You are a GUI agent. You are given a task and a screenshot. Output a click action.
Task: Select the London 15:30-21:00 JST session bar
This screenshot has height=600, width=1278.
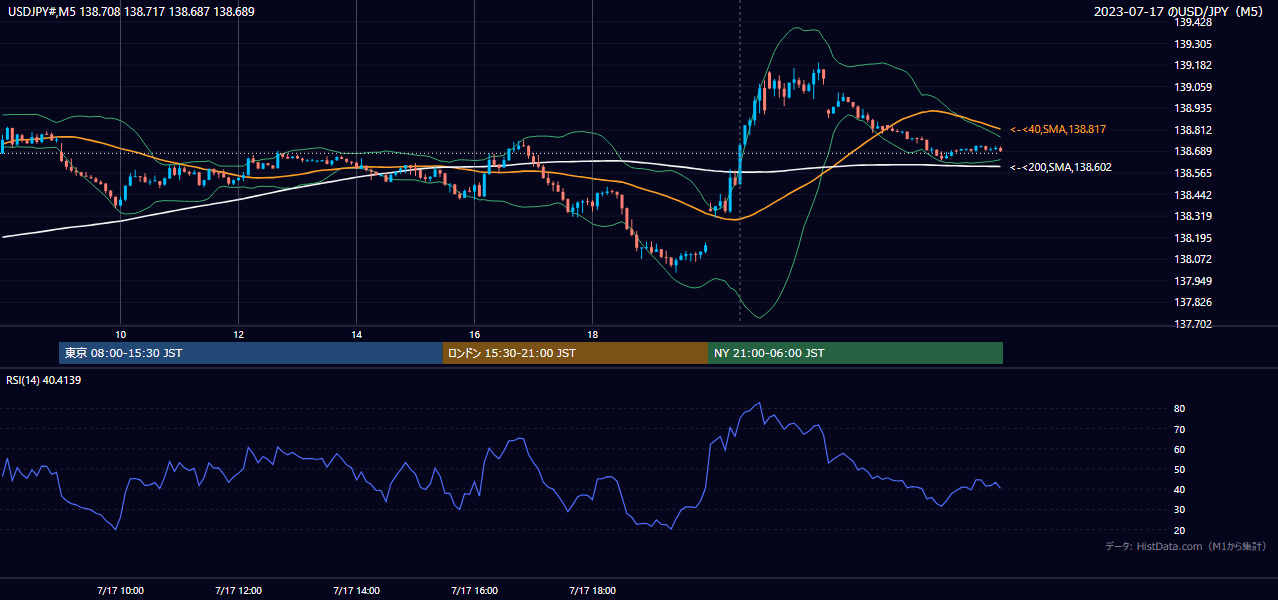tap(575, 353)
